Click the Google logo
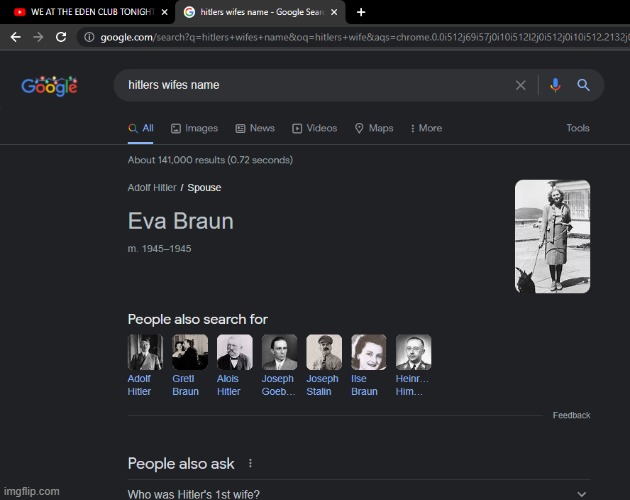The height and width of the screenshot is (500, 630). click(49, 86)
